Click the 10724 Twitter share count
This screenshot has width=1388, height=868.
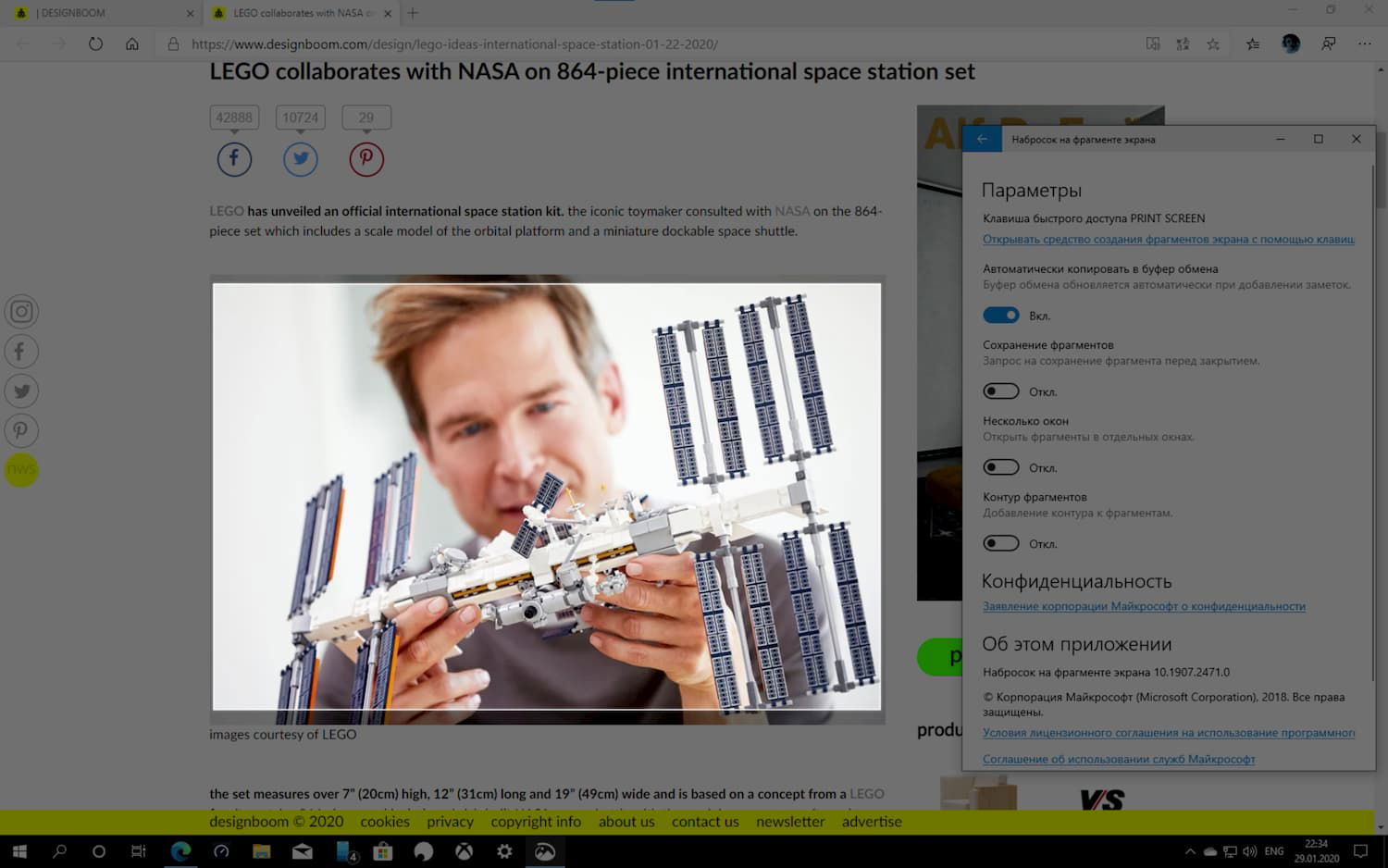(x=301, y=118)
